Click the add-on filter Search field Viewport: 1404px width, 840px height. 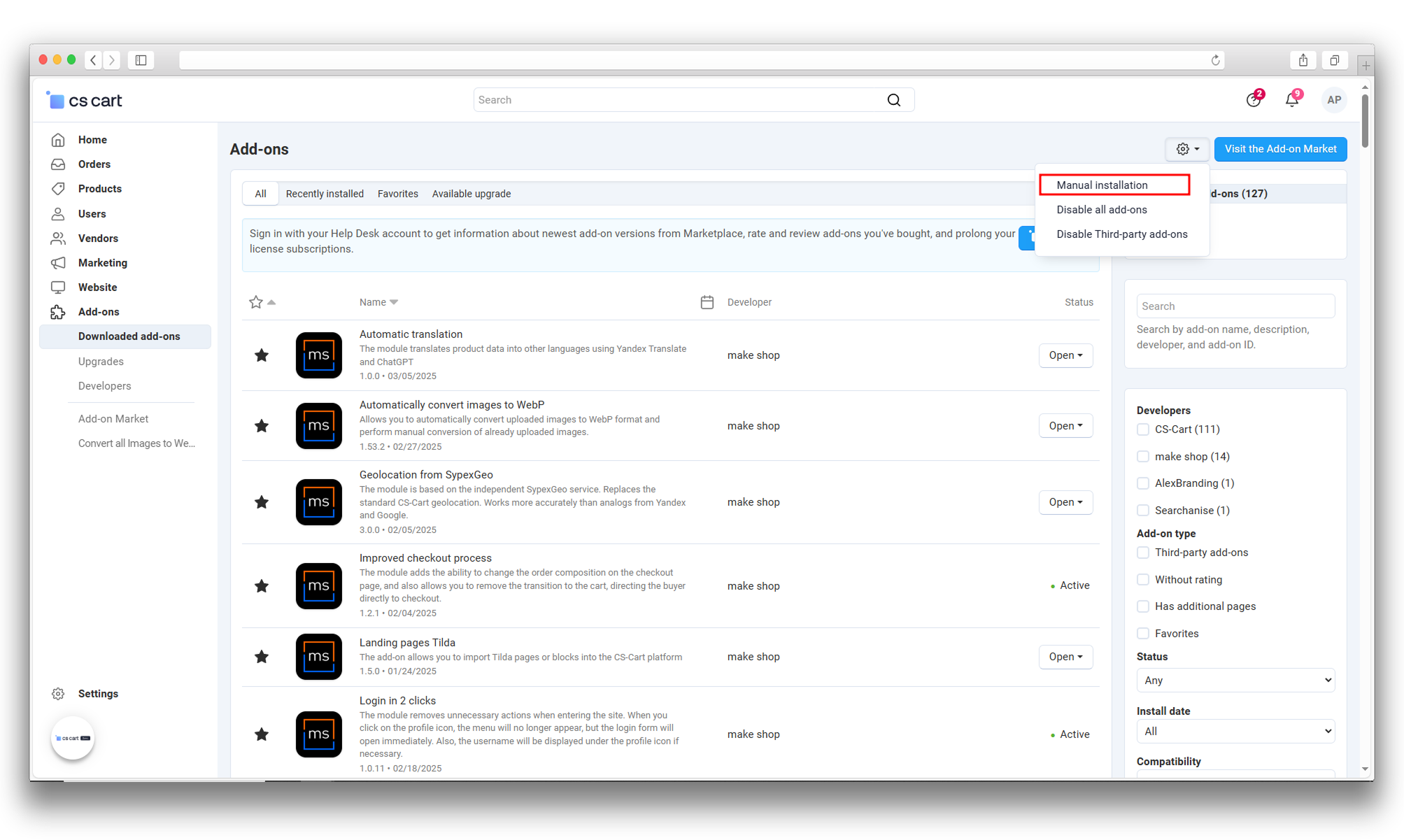[1235, 306]
